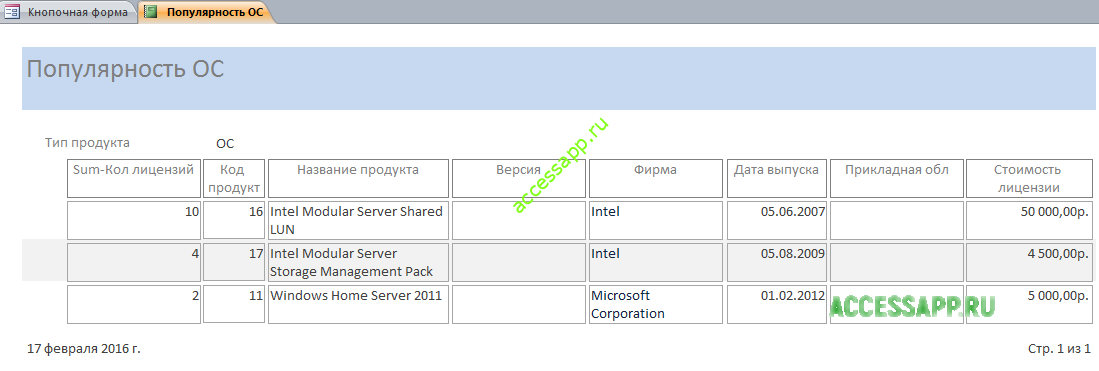
Task: Click the date 01.02.2012
Action: (777, 304)
